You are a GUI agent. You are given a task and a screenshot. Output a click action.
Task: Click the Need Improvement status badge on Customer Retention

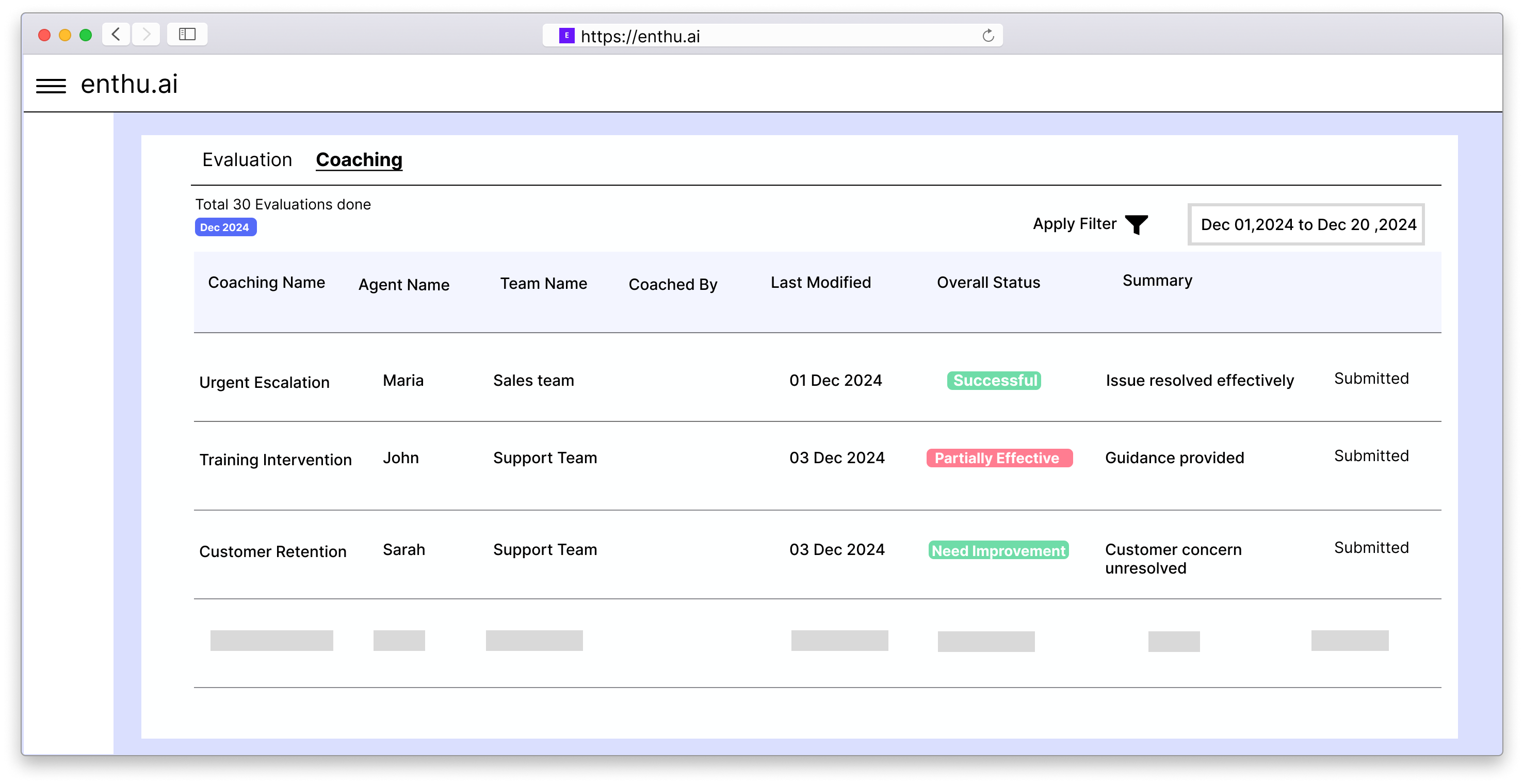(998, 548)
